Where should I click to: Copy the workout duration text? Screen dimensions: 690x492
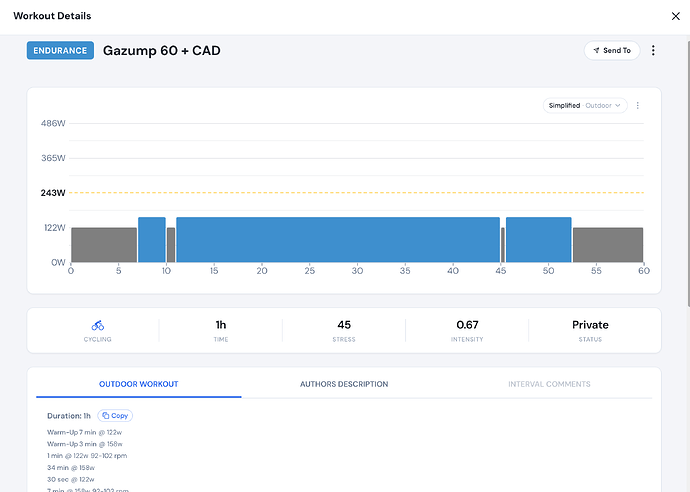click(115, 415)
